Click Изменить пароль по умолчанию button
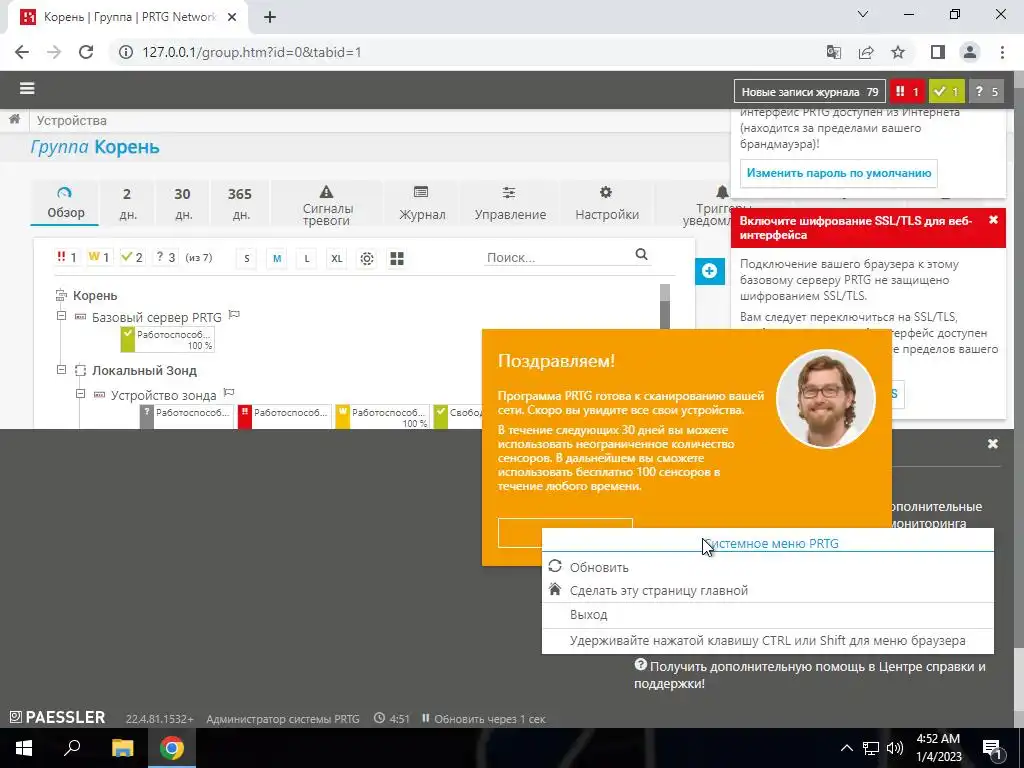 pyautogui.click(x=839, y=173)
